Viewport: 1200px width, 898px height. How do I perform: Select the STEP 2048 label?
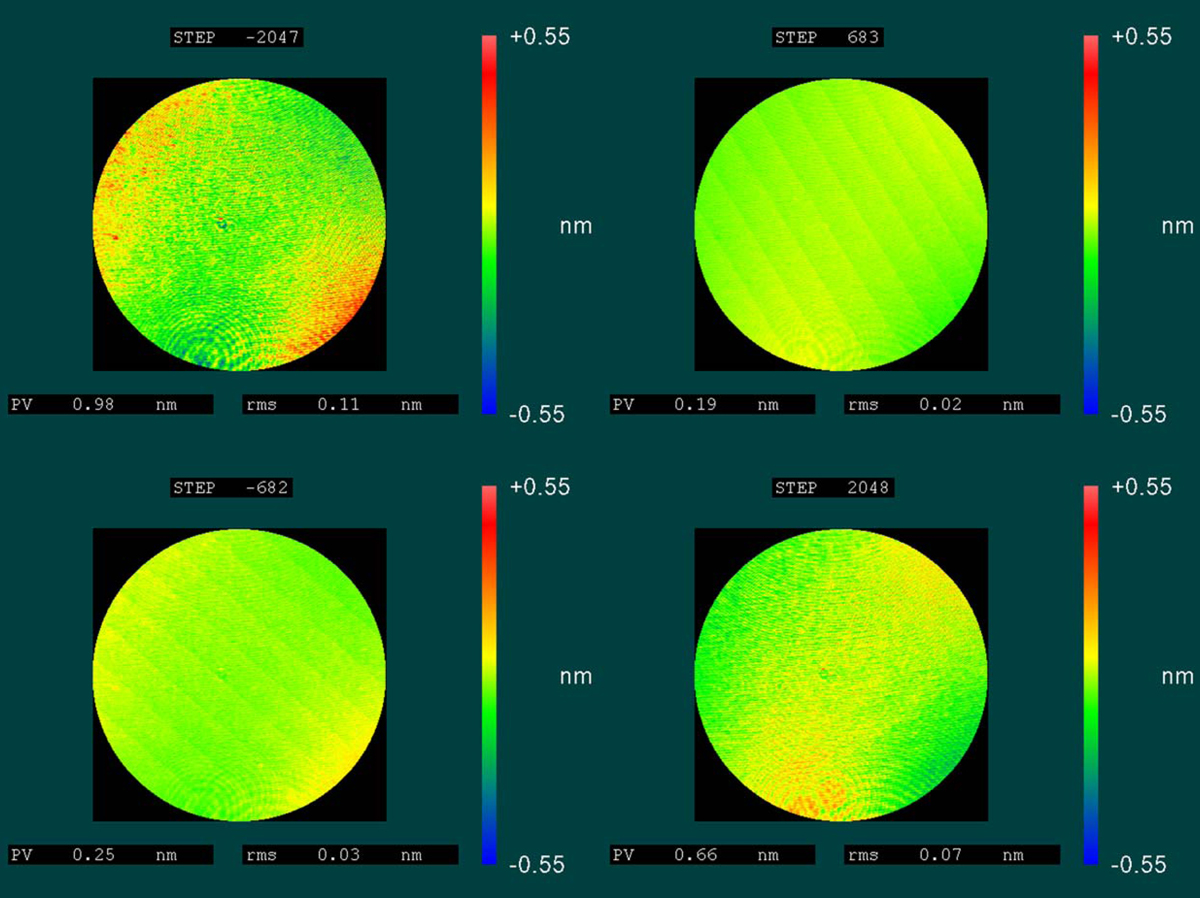coord(834,488)
